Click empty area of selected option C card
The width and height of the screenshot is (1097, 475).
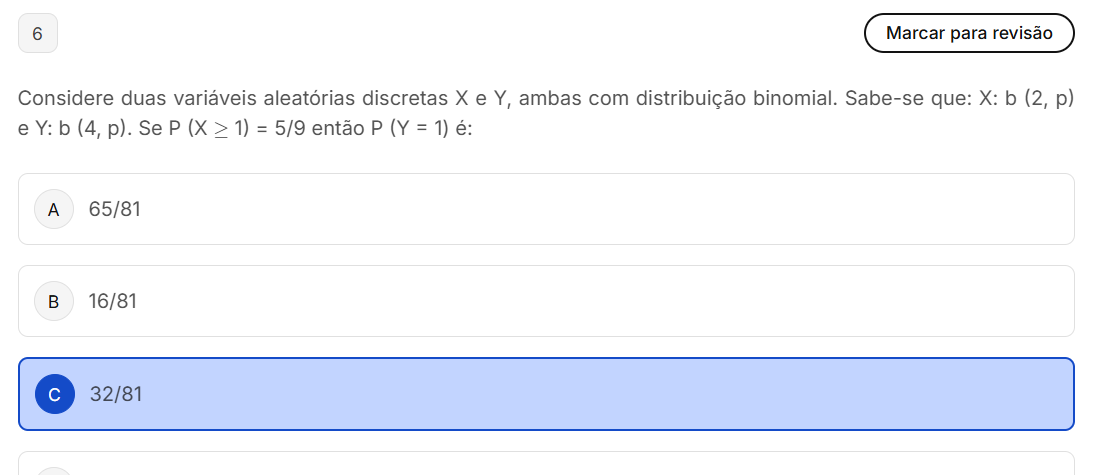tap(600, 394)
